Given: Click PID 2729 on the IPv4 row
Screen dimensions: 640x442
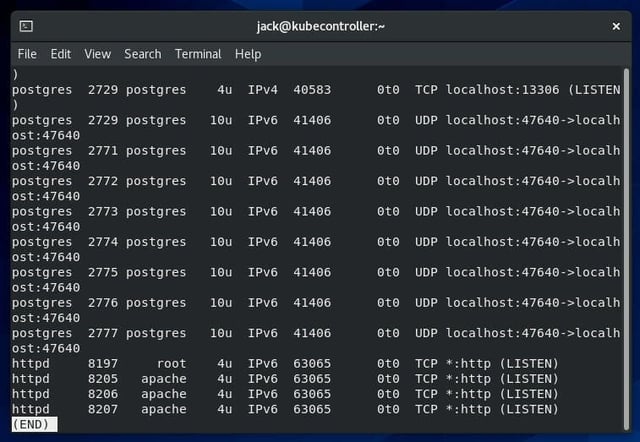Looking at the screenshot, I should coord(103,90).
